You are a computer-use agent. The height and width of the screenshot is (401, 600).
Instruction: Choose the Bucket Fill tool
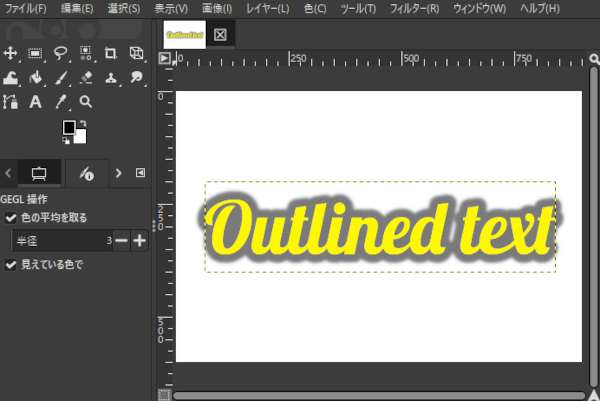[36, 77]
